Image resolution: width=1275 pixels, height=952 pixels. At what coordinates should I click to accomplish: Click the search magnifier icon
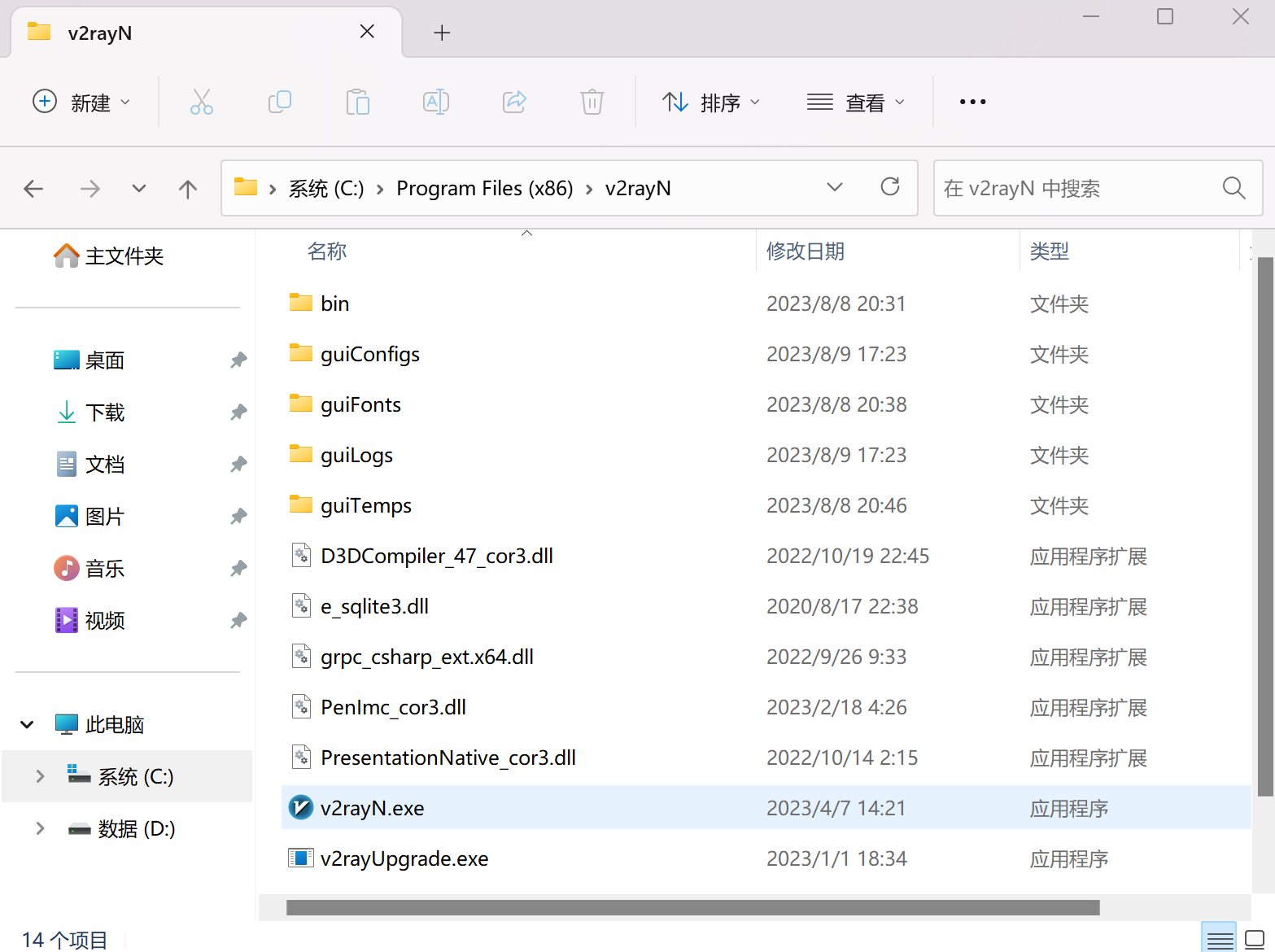click(x=1234, y=188)
